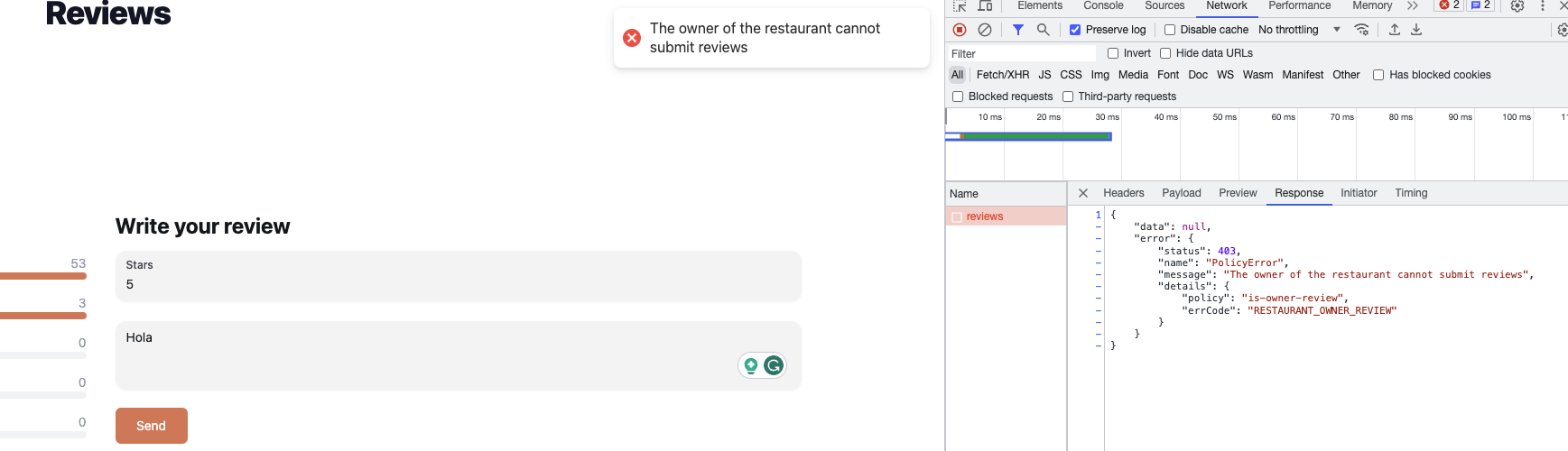Click into the network Filter text field

point(1020,54)
